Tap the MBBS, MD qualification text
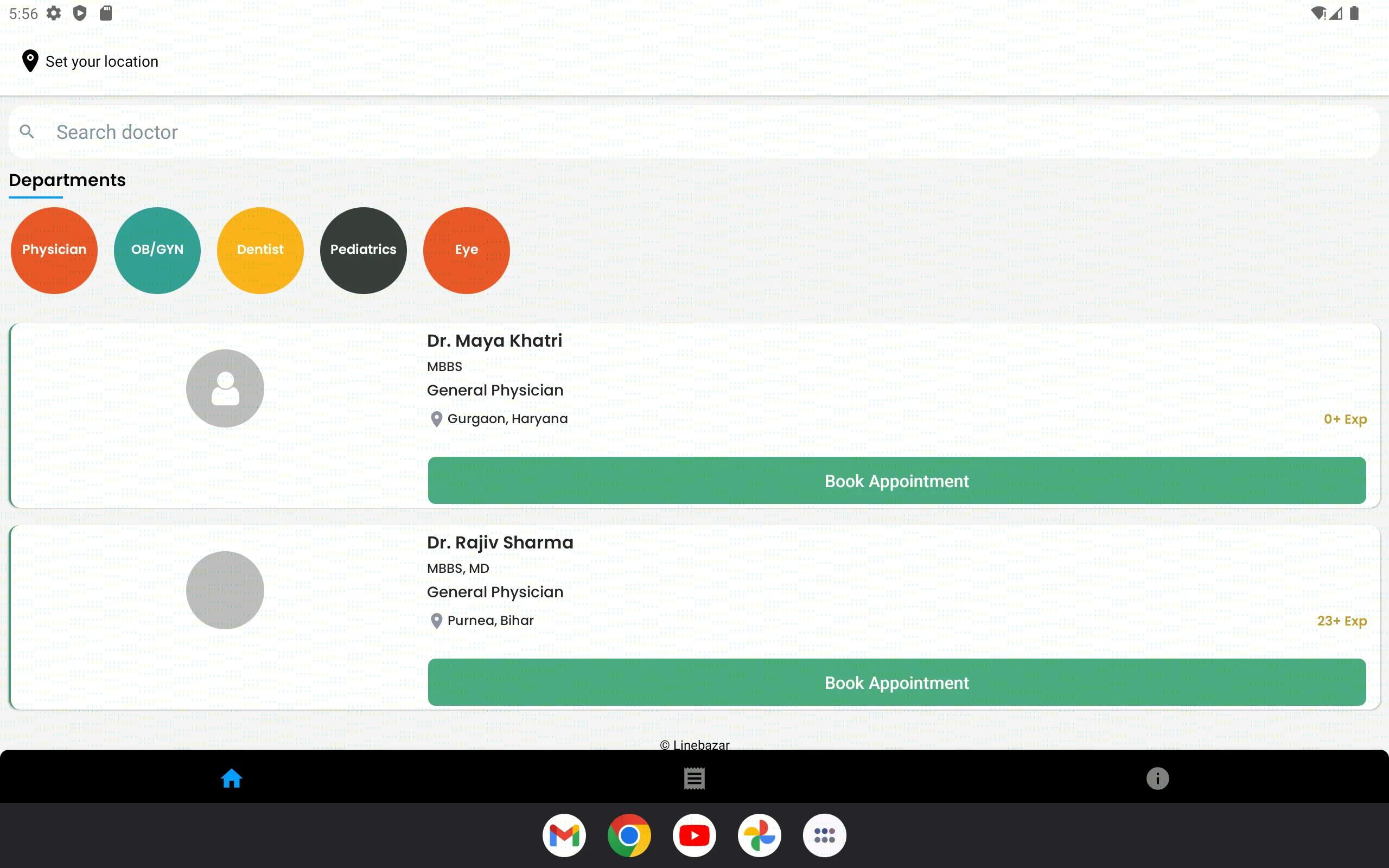The height and width of the screenshot is (868, 1389). [x=458, y=569]
